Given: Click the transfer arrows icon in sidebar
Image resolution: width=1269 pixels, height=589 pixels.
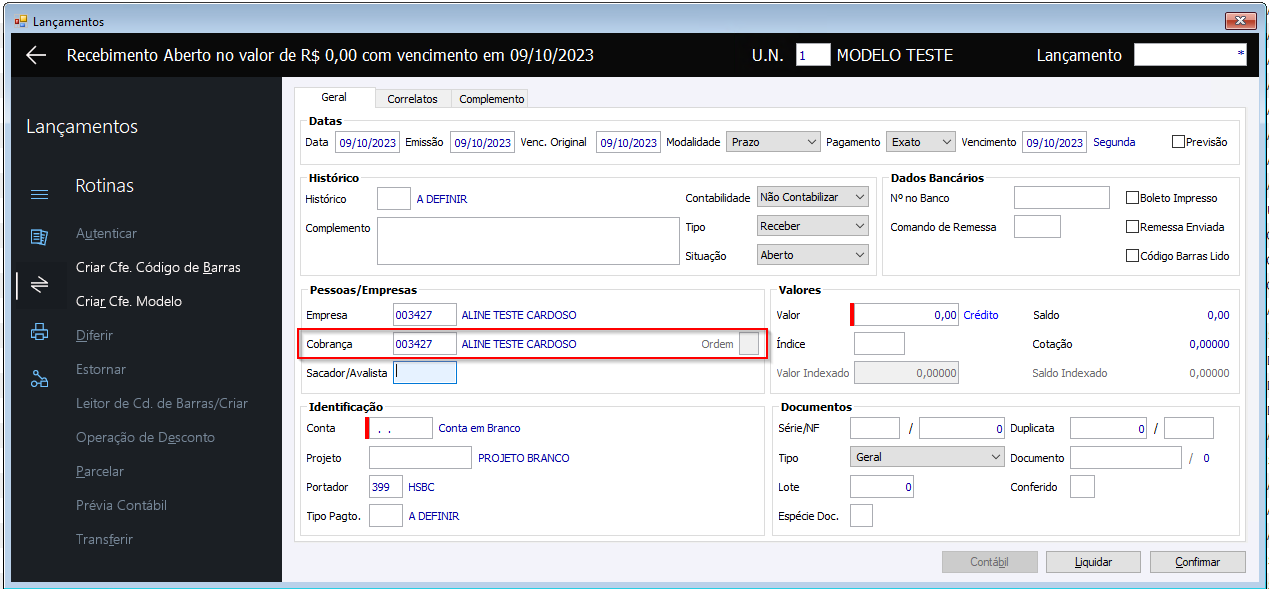Looking at the screenshot, I should coord(39,285).
